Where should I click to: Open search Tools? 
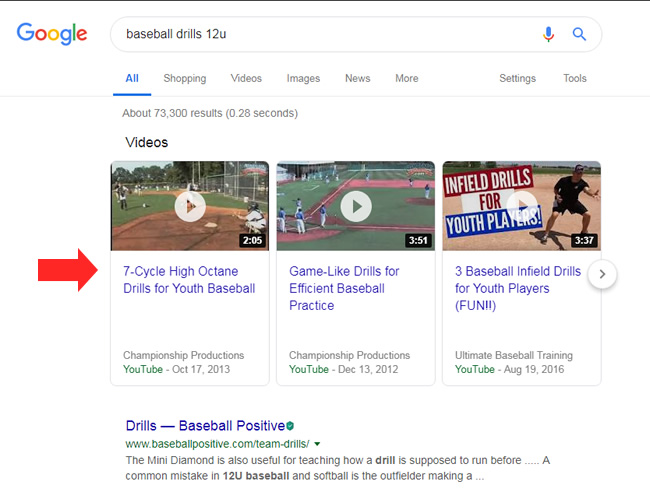tap(575, 78)
